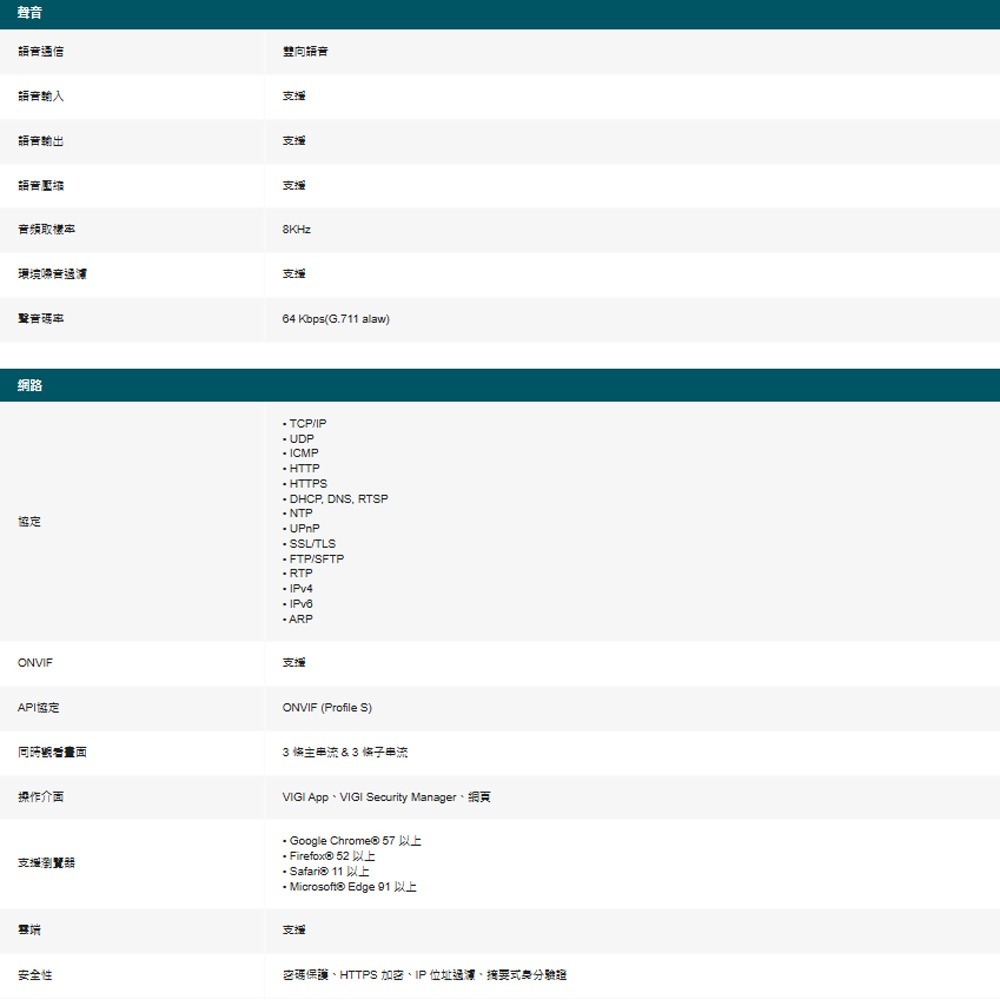1000x1000 pixels.
Task: Select the 語音輸入 row label
Action: pos(38,96)
